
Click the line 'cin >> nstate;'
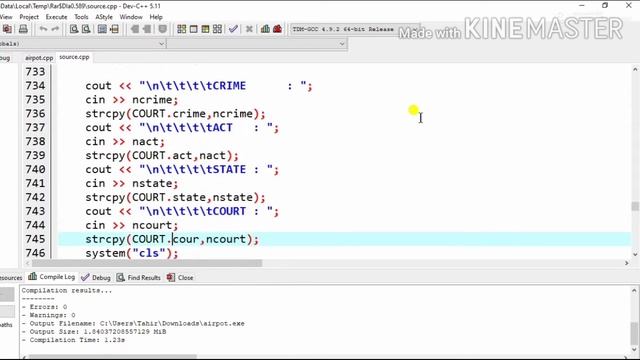point(131,183)
